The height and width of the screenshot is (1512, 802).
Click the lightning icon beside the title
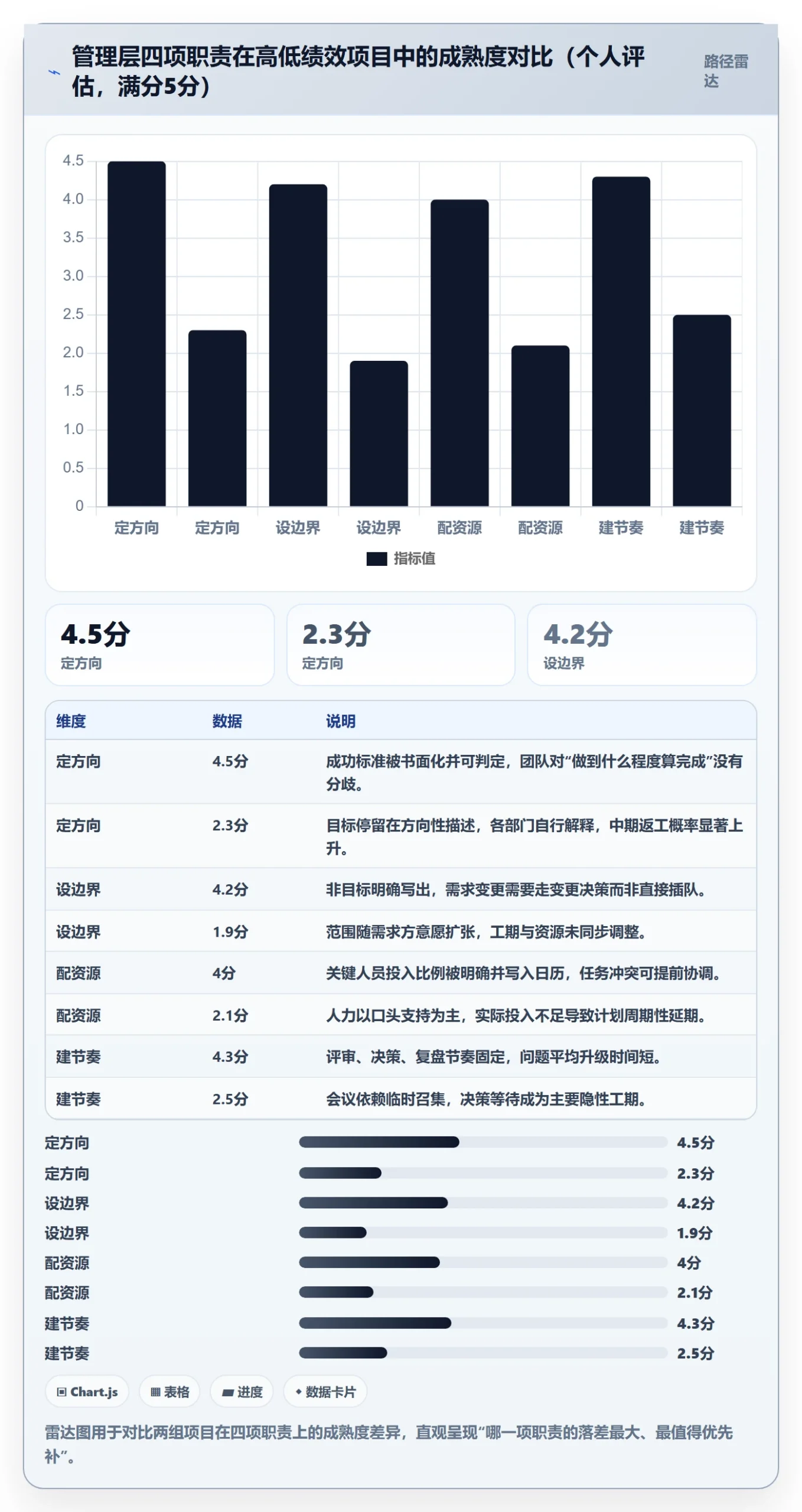click(54, 72)
